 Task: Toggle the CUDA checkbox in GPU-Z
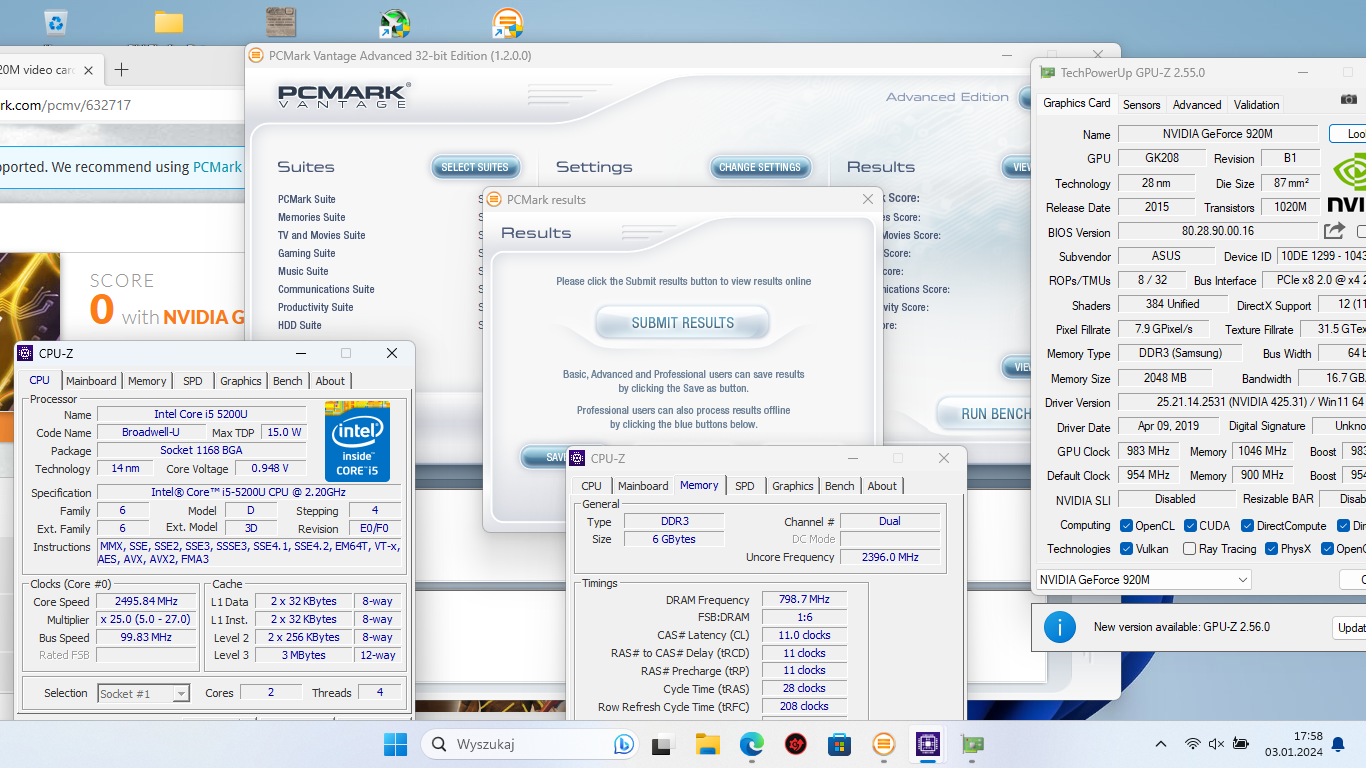point(1191,526)
